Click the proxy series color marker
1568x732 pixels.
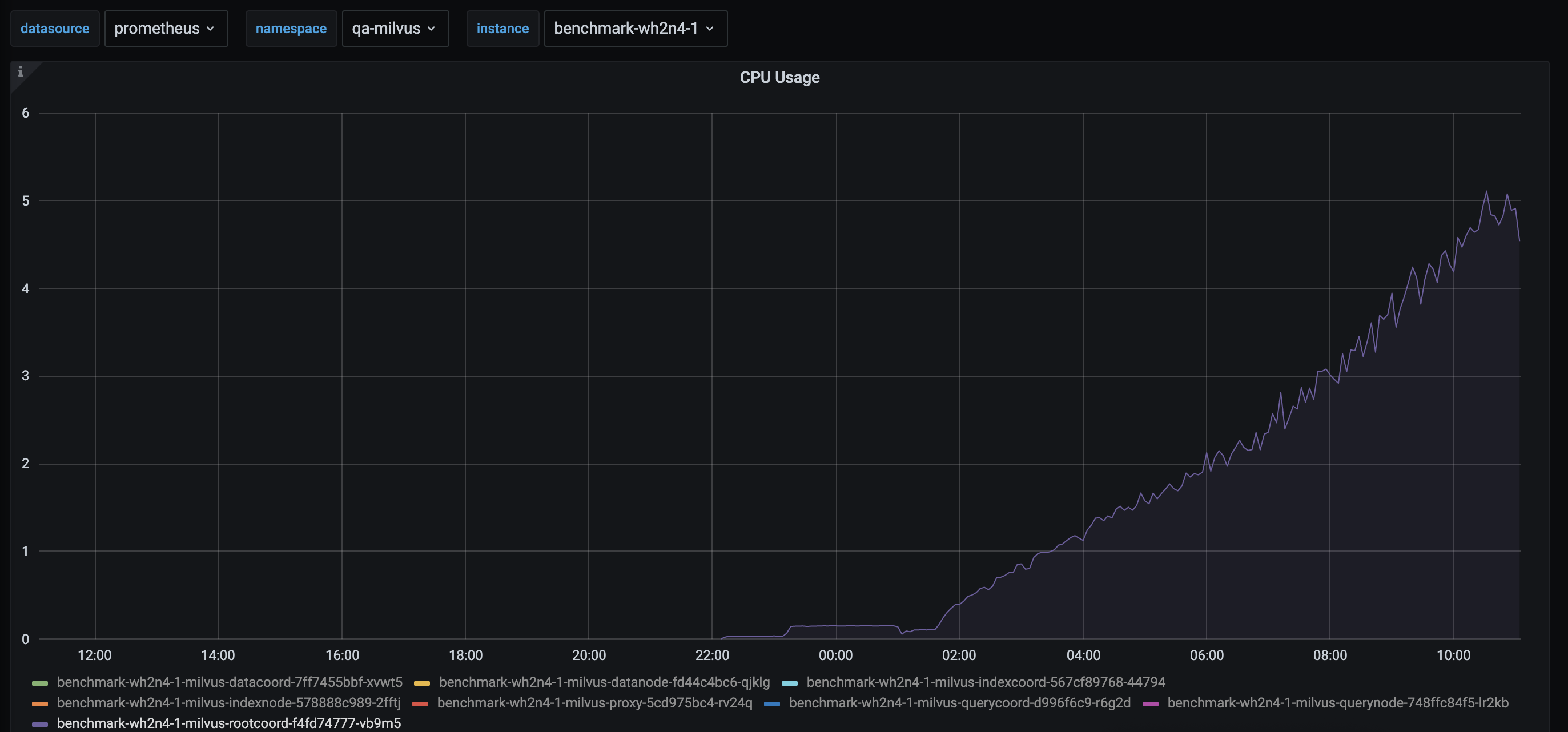click(x=421, y=703)
